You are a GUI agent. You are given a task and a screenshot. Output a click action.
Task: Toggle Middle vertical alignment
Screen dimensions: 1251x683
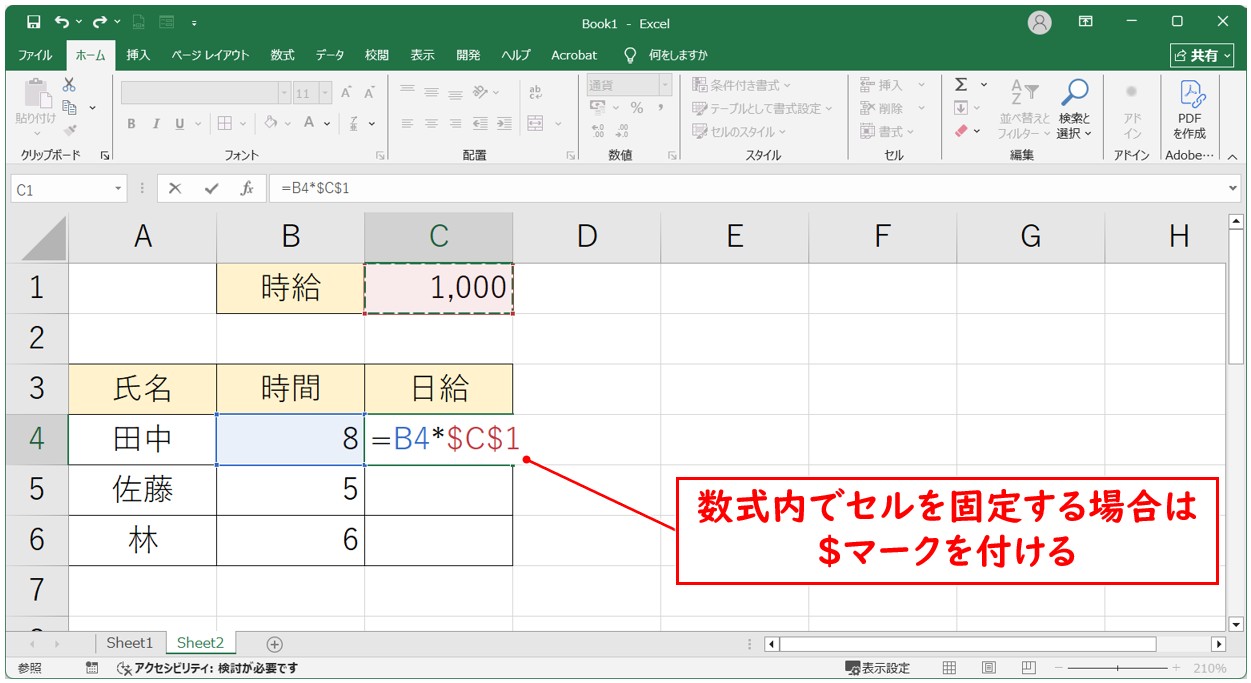pos(431,92)
